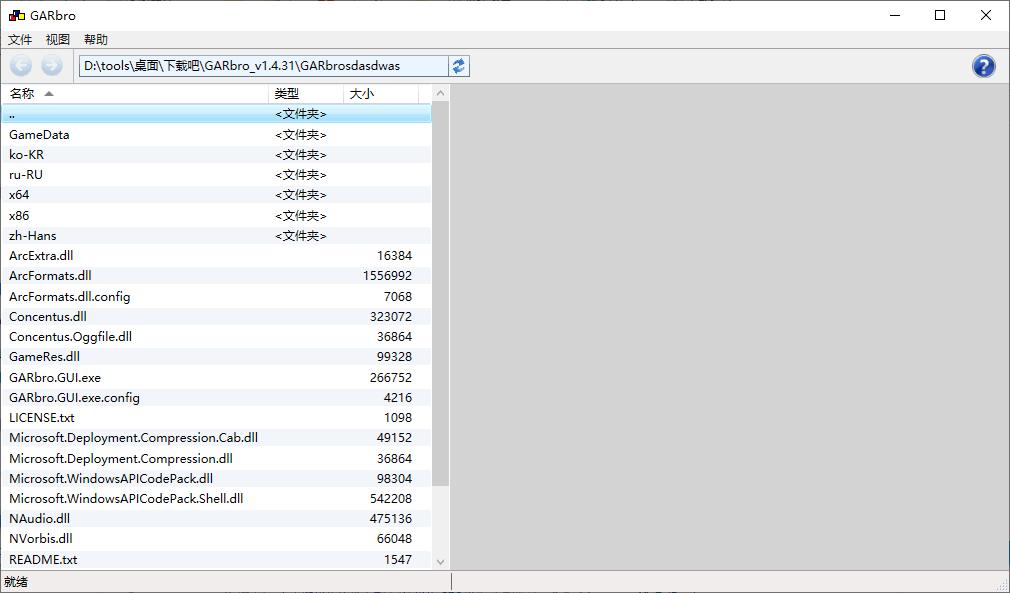Select the ru-RU folder

[216, 174]
